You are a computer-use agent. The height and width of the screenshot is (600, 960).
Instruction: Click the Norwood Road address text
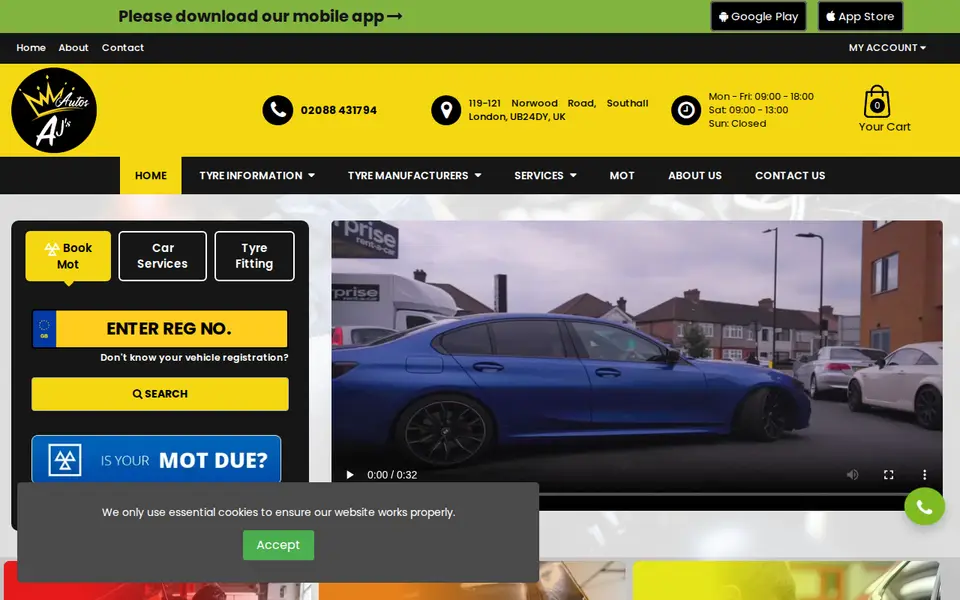click(x=558, y=110)
